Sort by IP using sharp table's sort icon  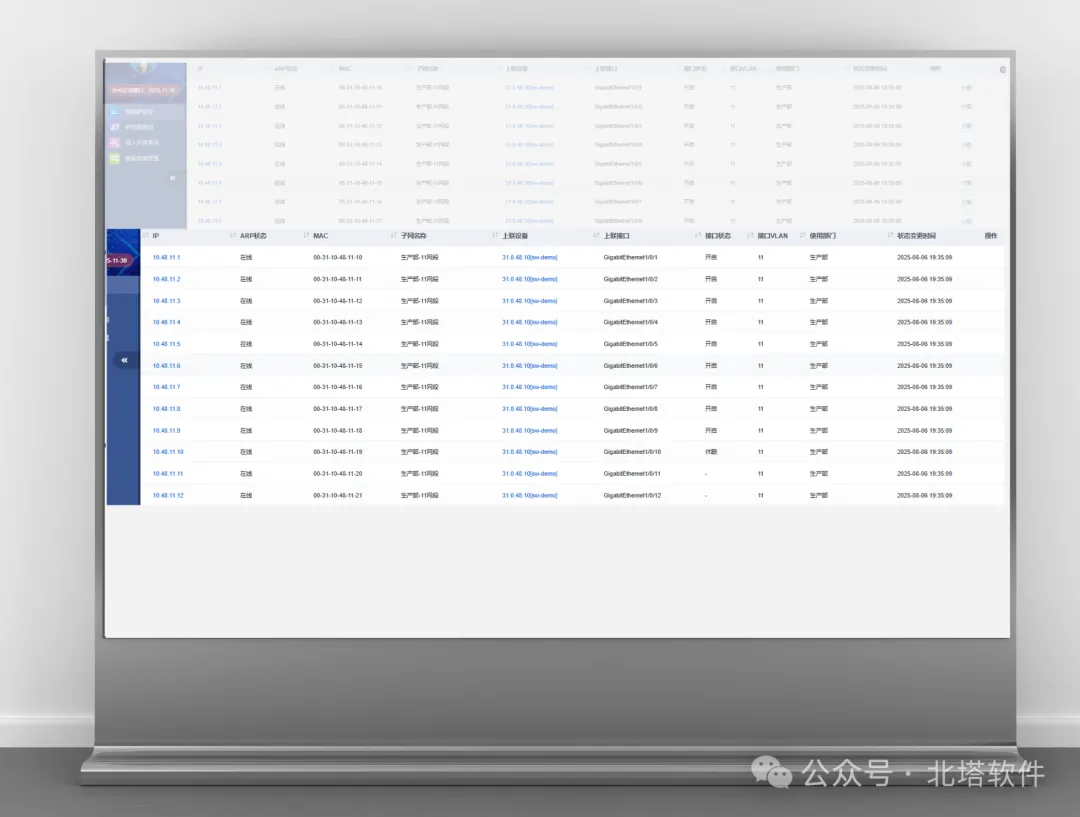coord(146,236)
